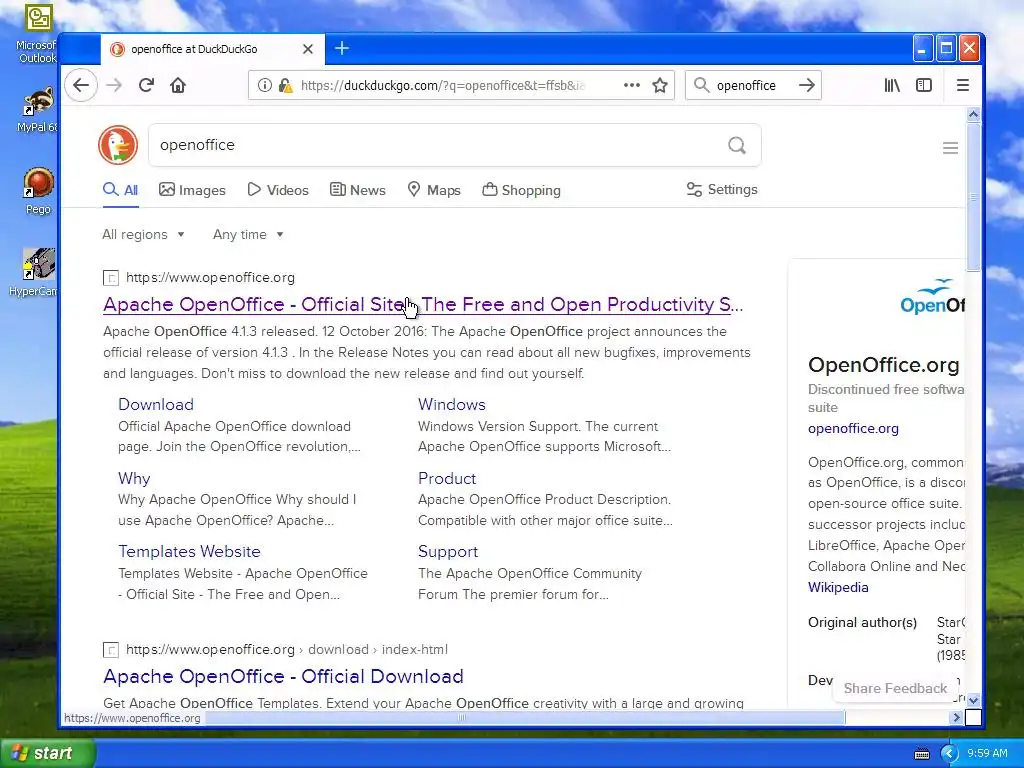The image size is (1024, 768).
Task: Open DuckDuckGo side menu icon
Action: tap(950, 148)
